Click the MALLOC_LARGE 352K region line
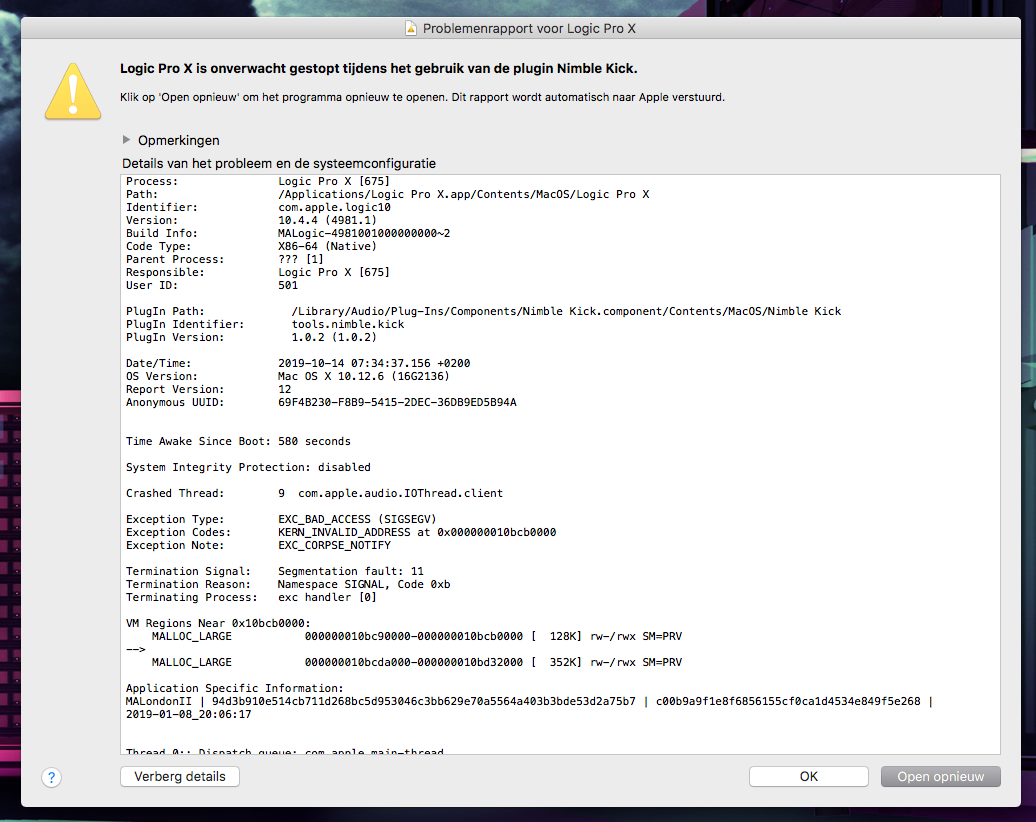Image resolution: width=1036 pixels, height=822 pixels. click(416, 662)
